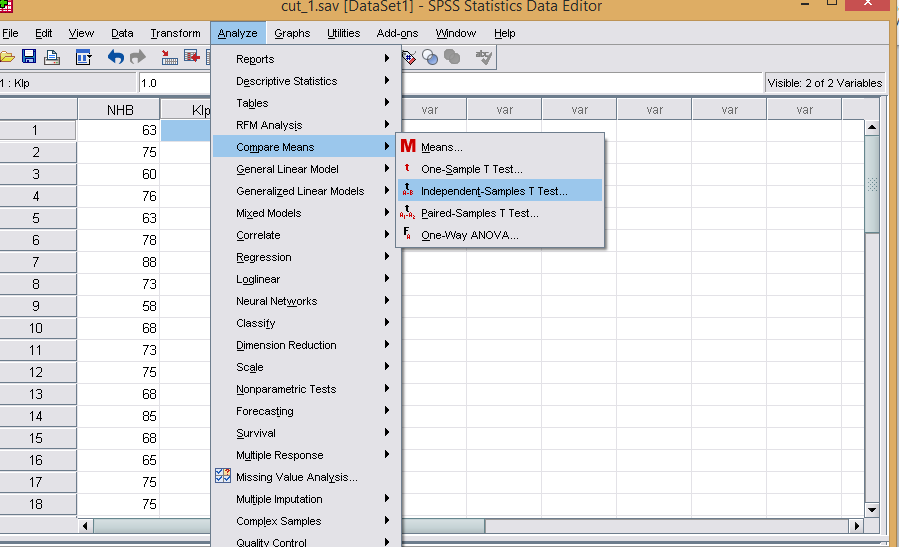Expand the Descriptive Statistics submenu arrow
Image resolution: width=899 pixels, height=547 pixels.
click(x=387, y=80)
